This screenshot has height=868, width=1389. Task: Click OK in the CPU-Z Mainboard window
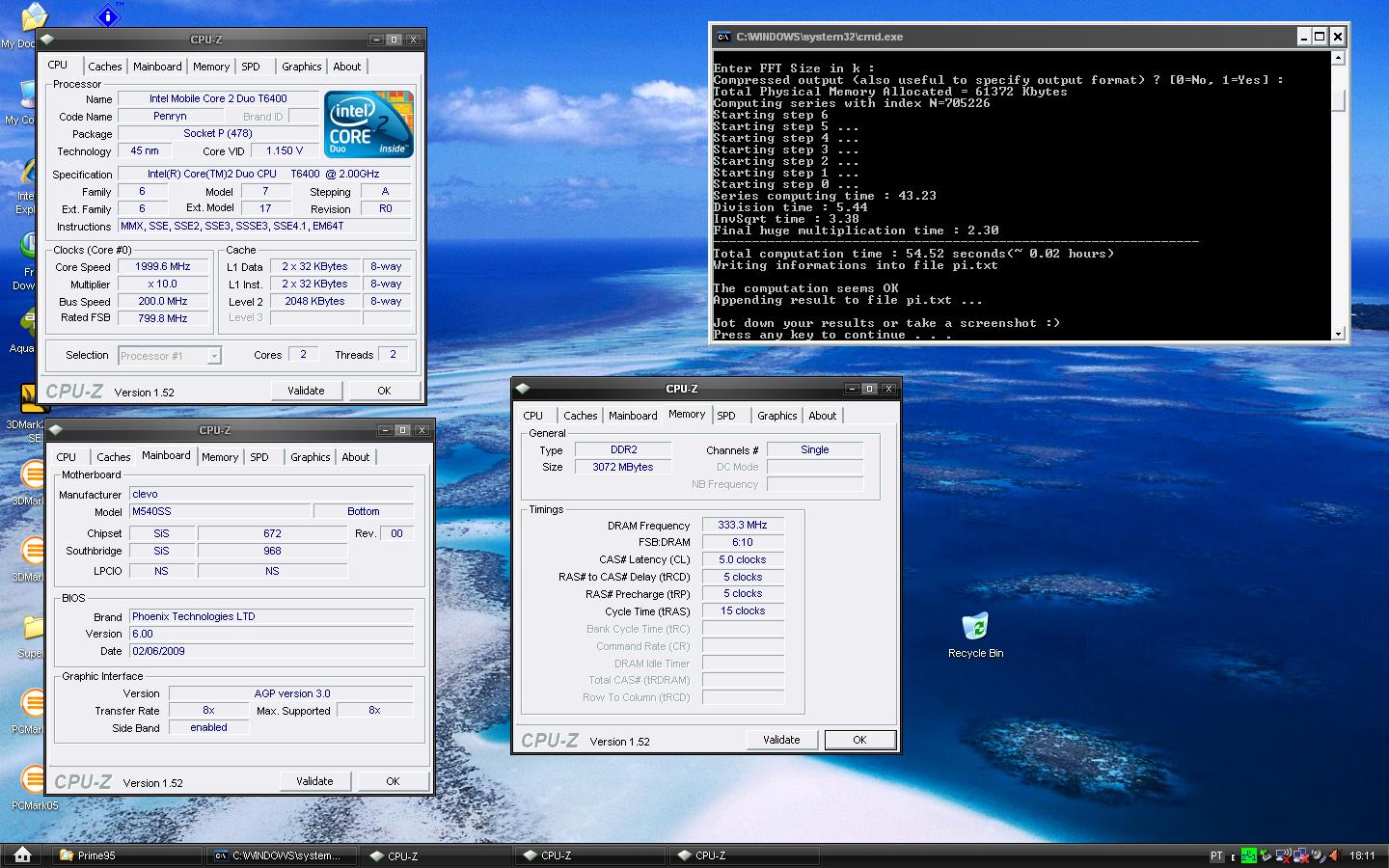pyautogui.click(x=393, y=781)
